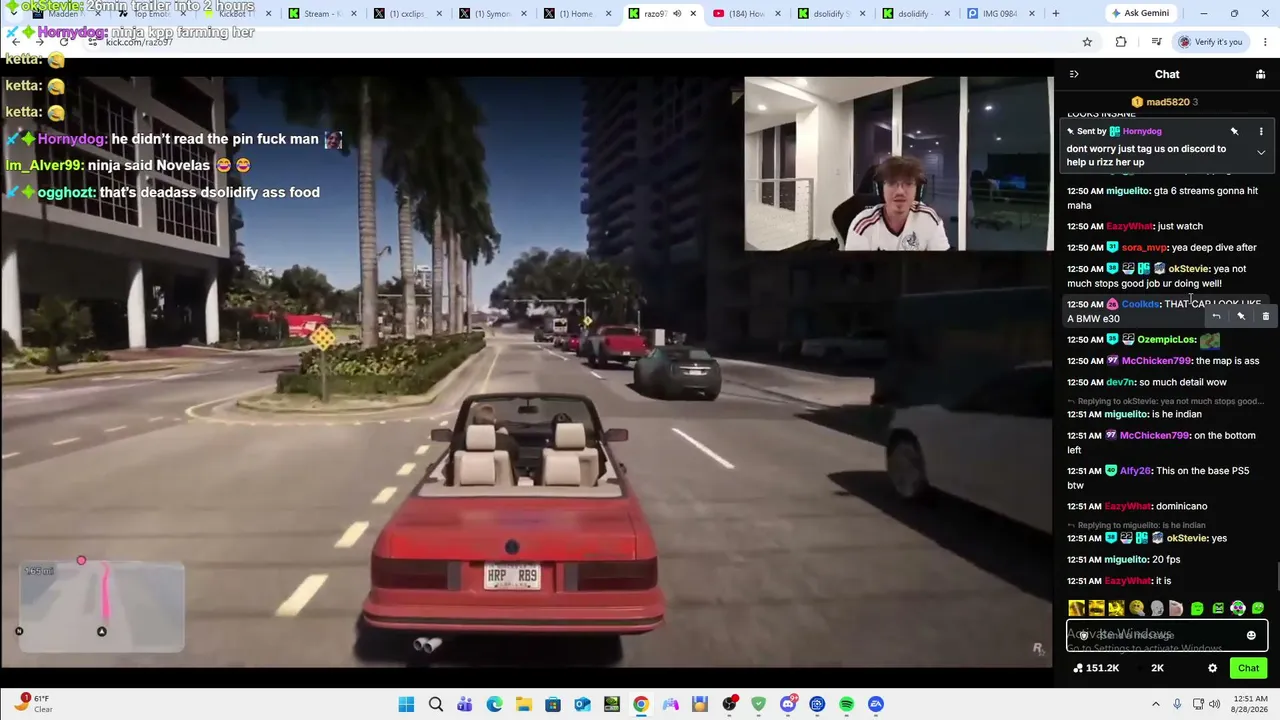Open Ask Gemini

click(1140, 14)
